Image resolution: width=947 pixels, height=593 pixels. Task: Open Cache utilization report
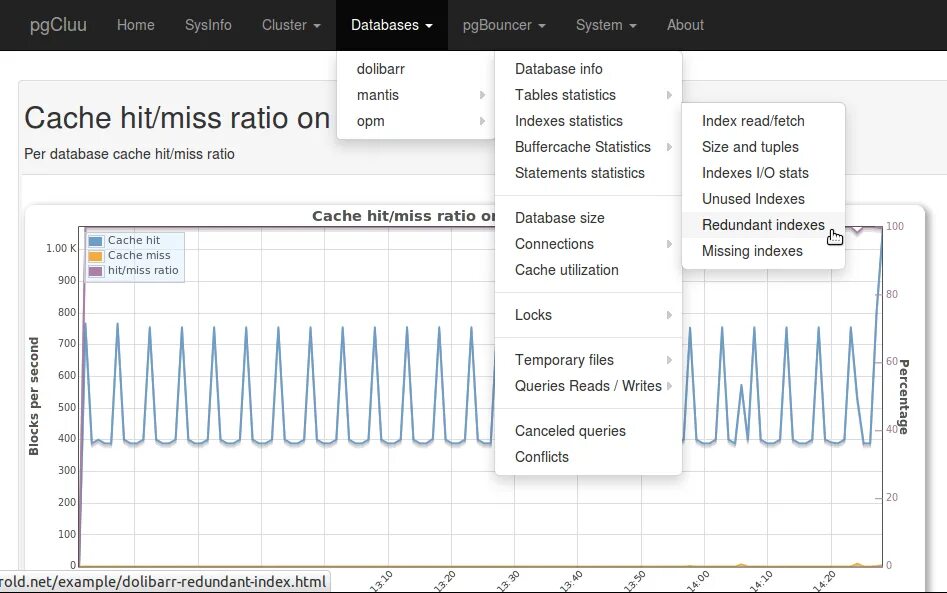[588, 270]
